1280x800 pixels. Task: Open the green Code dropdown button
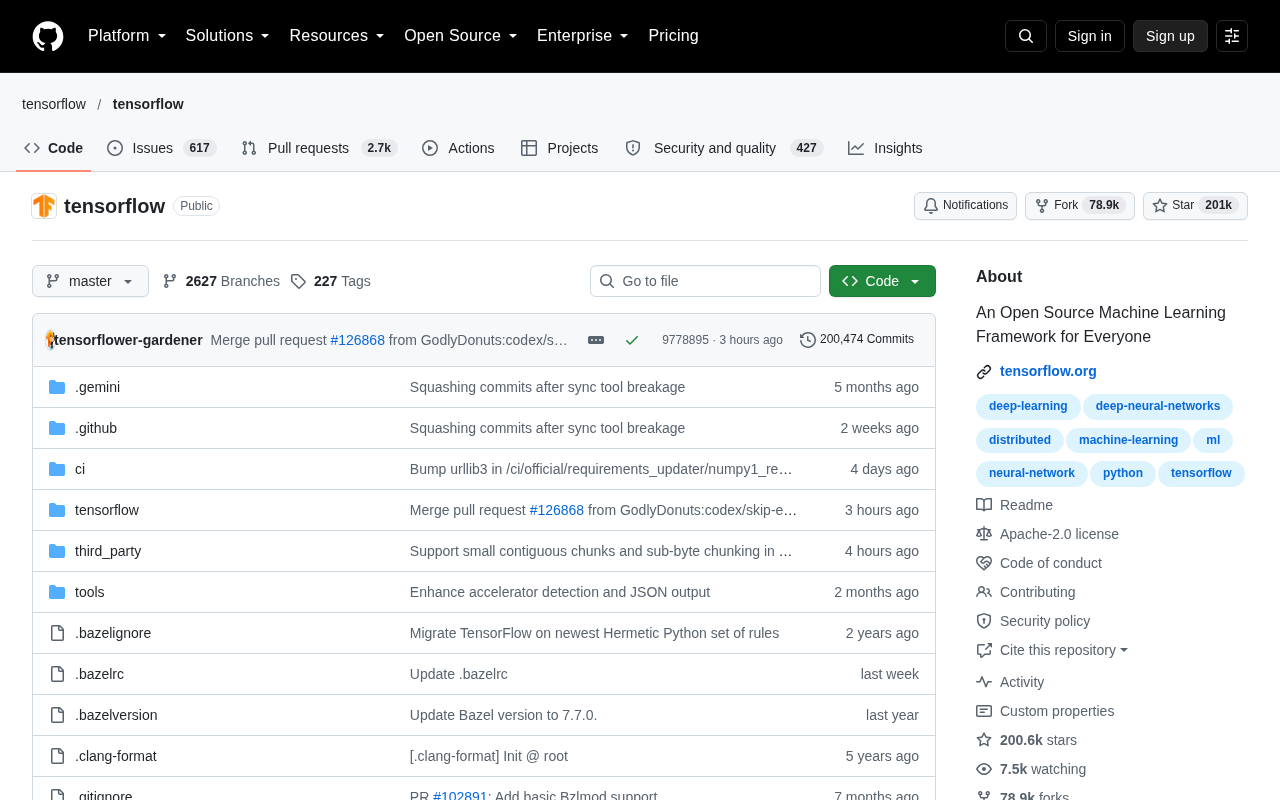coord(882,281)
